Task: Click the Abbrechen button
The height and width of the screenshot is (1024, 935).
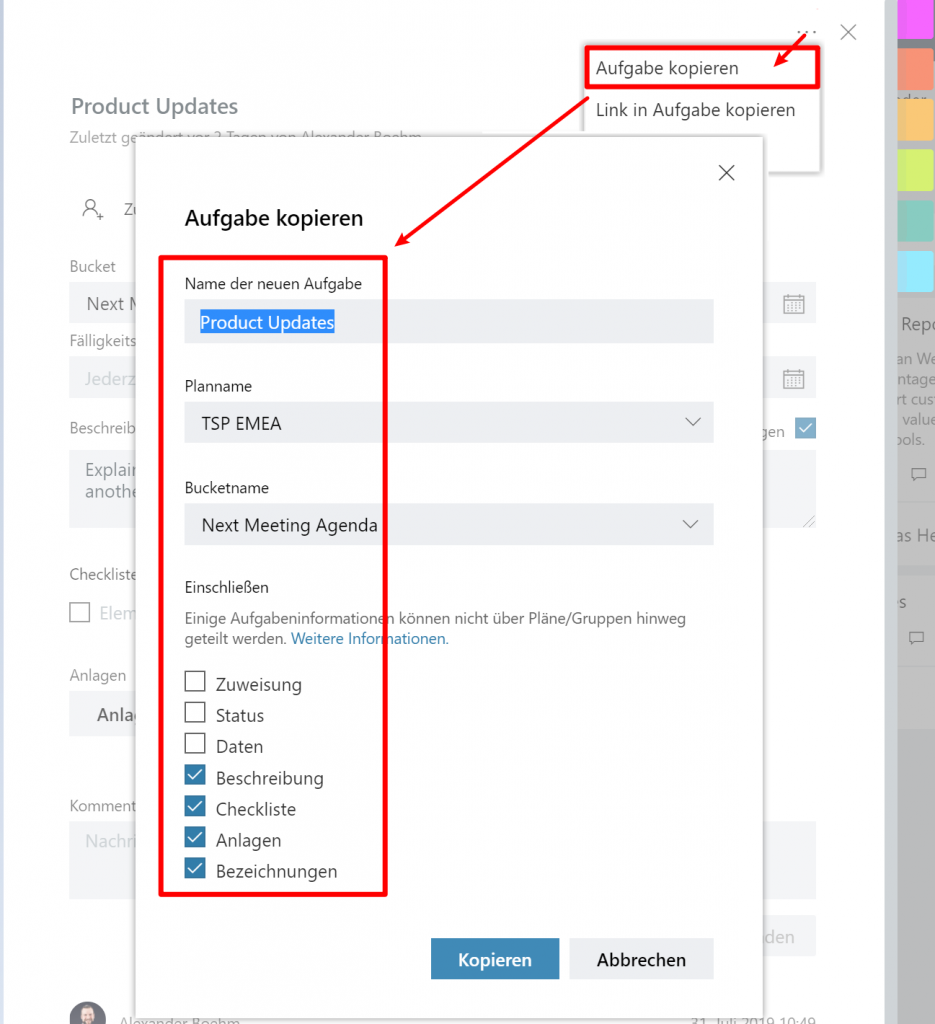Action: [x=641, y=959]
